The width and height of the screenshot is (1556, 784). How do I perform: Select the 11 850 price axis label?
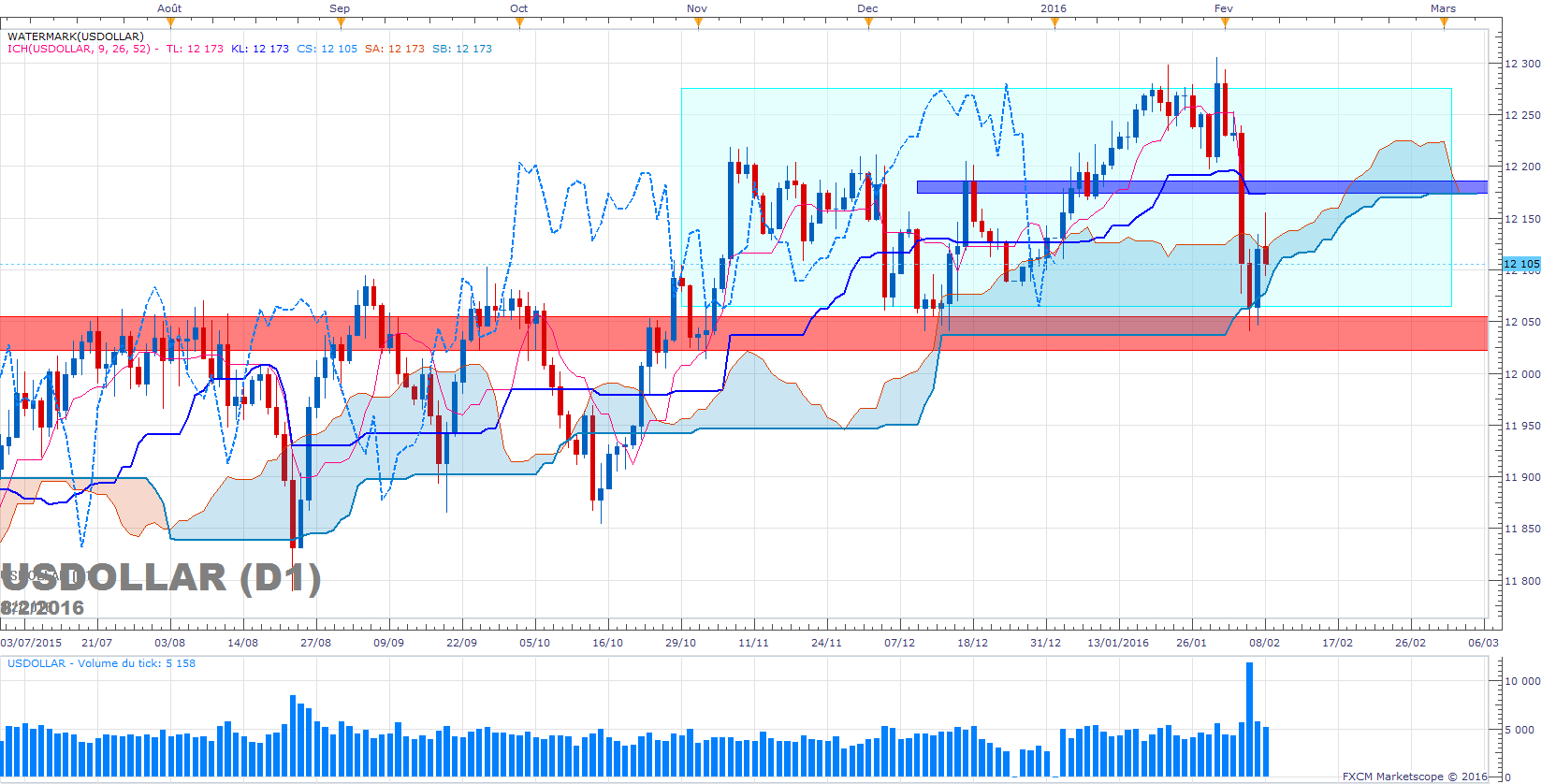(1522, 529)
